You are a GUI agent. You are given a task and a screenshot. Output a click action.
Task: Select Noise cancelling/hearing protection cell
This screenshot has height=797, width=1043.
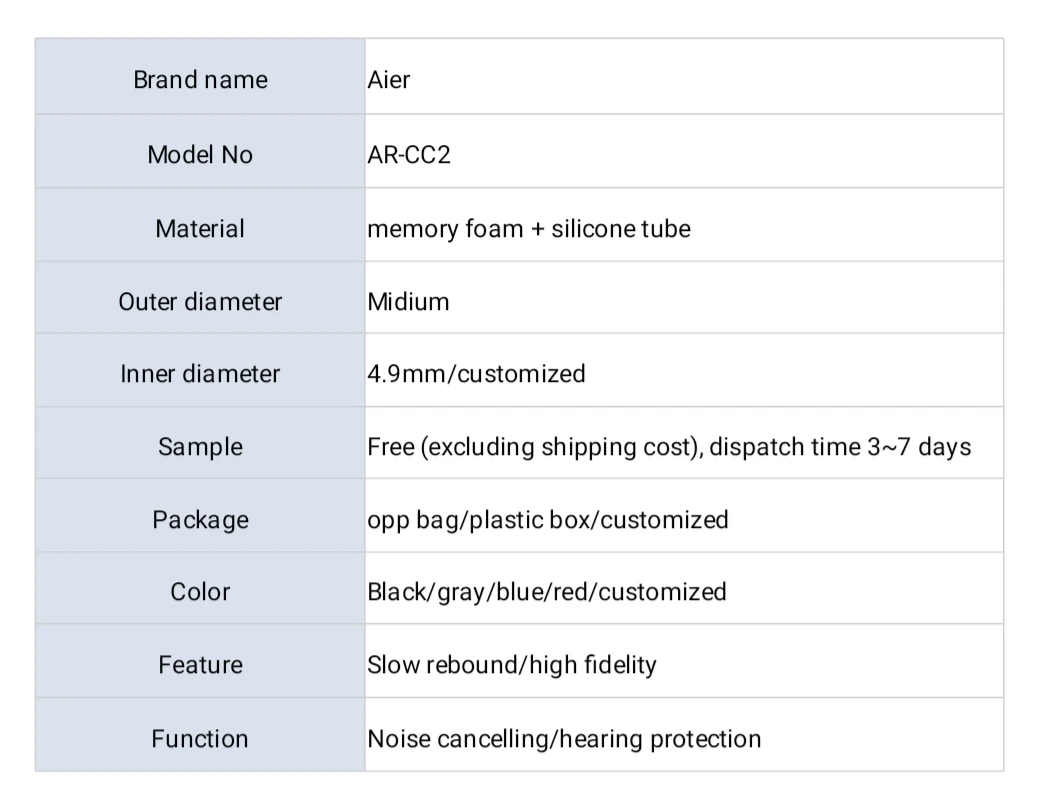(684, 735)
